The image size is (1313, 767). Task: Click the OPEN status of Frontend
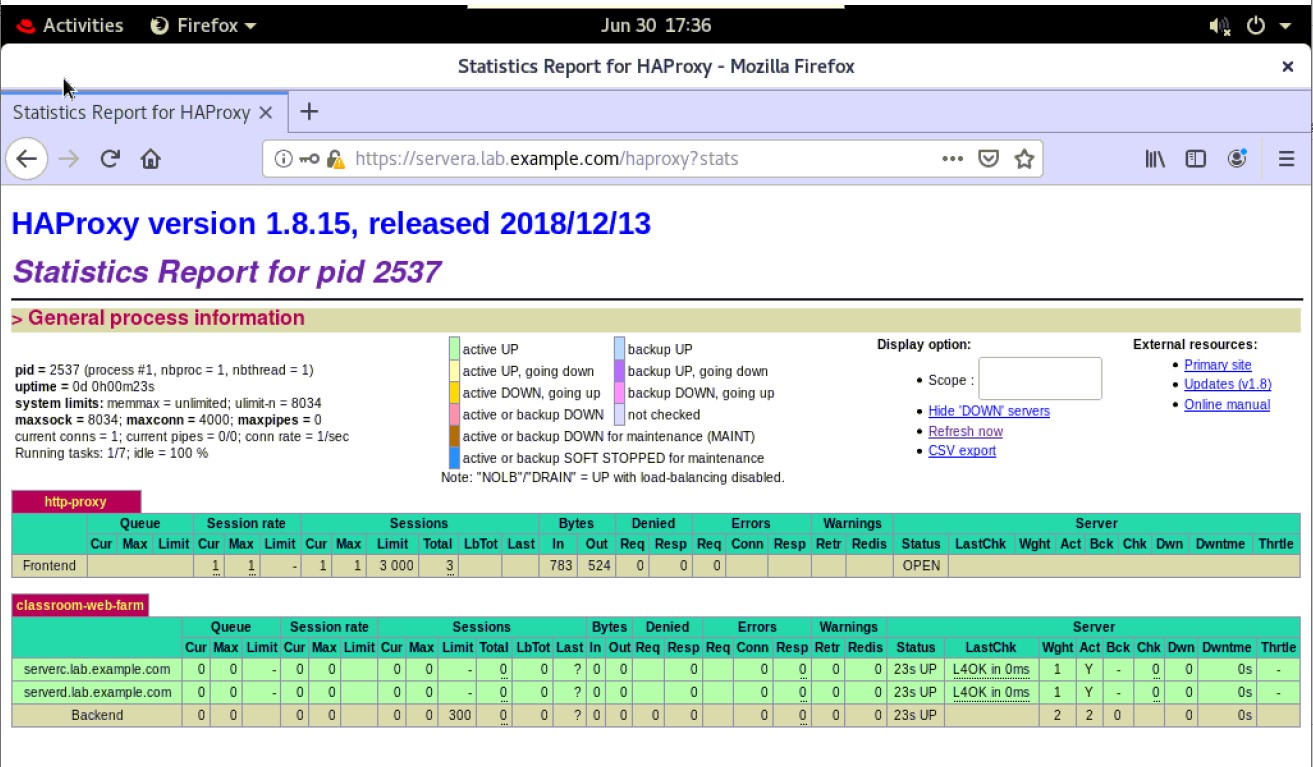tap(921, 566)
